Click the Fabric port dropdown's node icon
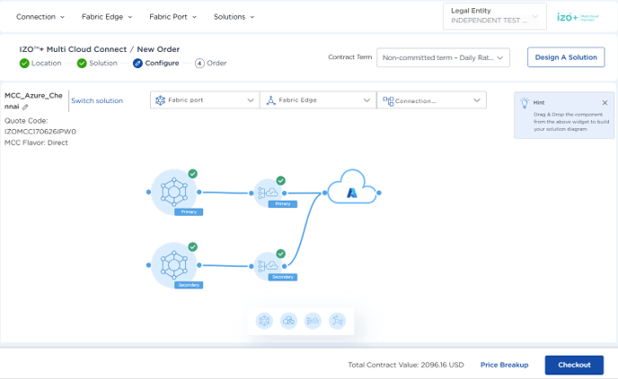The width and height of the screenshot is (618, 379). (160, 100)
